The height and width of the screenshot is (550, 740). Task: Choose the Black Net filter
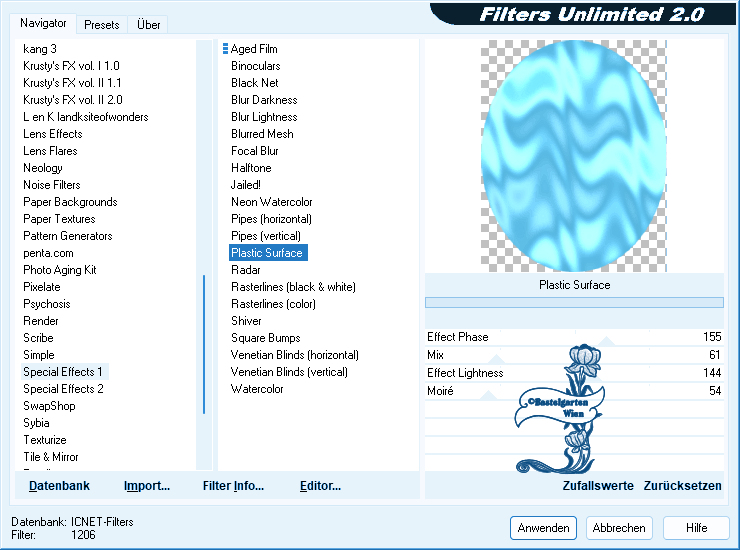tap(255, 83)
